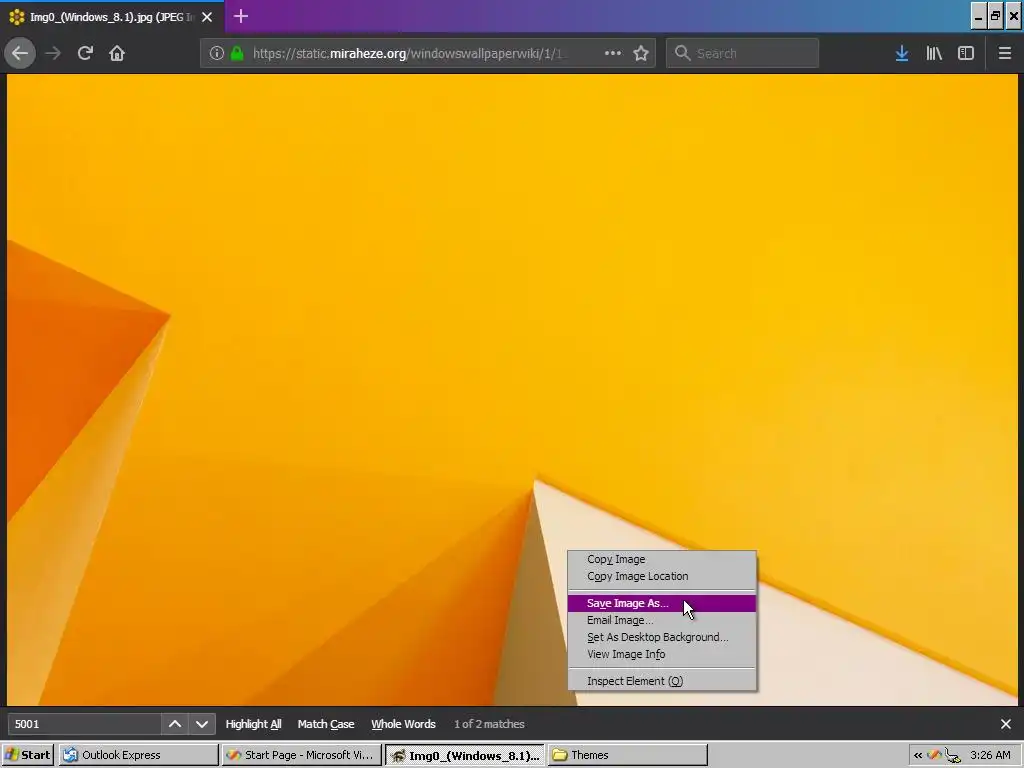Click the forward navigation arrow
This screenshot has width=1024, height=768.
tap(53, 53)
